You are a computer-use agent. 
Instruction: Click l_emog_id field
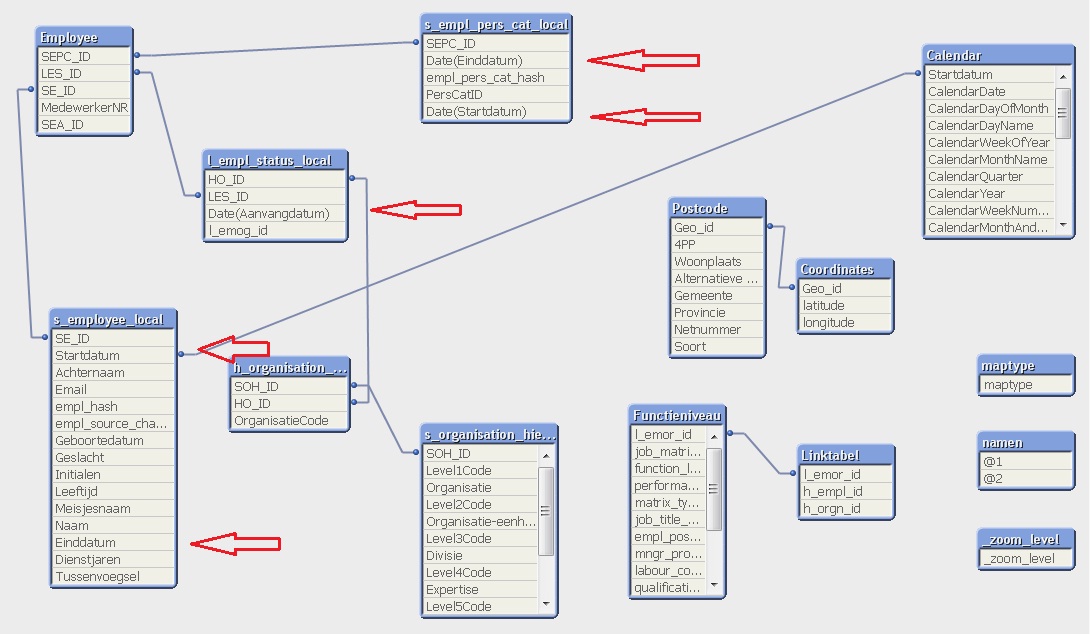(275, 231)
